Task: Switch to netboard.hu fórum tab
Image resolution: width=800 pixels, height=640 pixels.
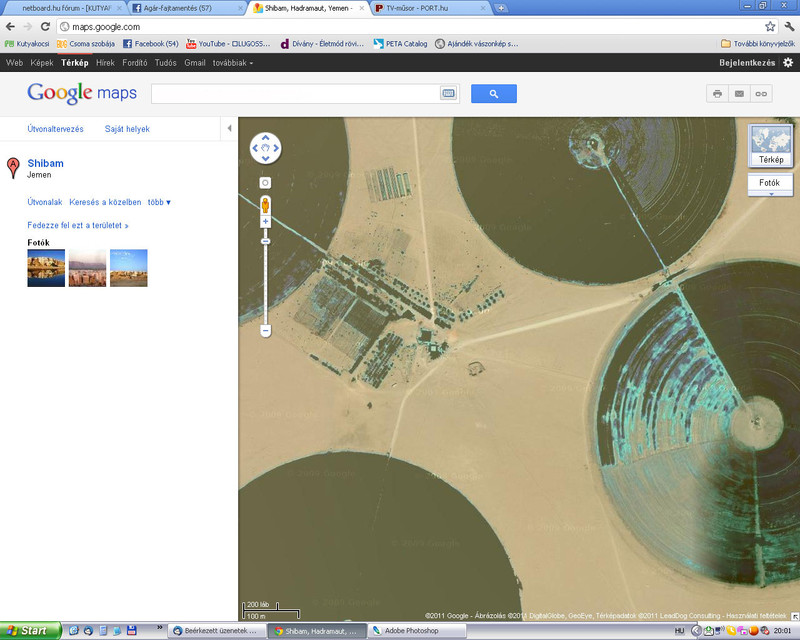Action: [x=64, y=8]
